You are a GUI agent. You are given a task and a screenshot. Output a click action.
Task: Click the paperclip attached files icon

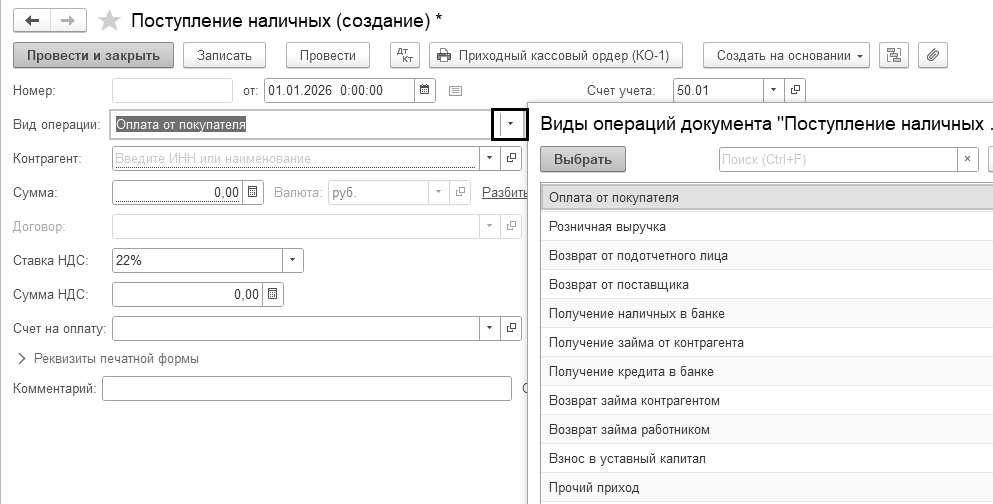click(932, 55)
